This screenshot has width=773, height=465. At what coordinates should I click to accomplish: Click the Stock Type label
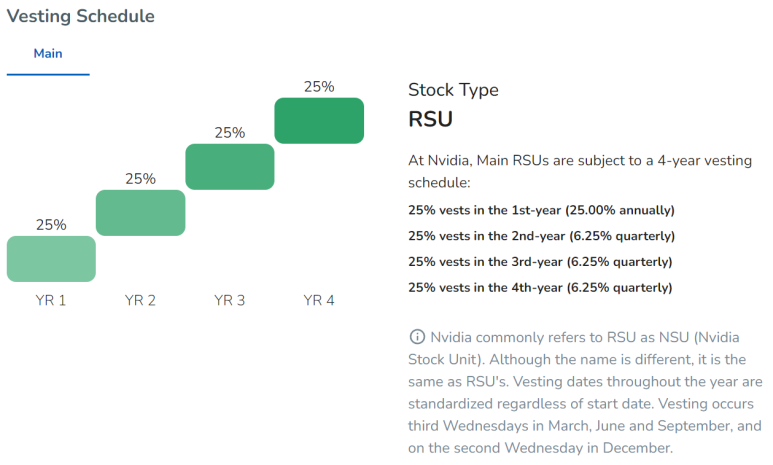tap(453, 90)
